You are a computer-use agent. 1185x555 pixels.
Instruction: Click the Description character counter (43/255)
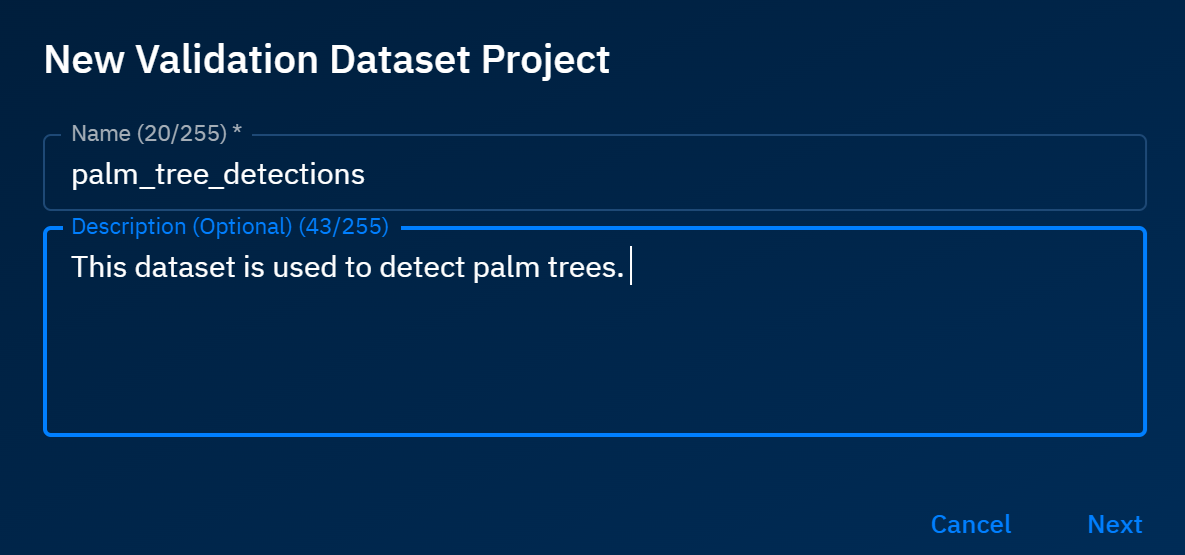pyautogui.click(x=343, y=227)
